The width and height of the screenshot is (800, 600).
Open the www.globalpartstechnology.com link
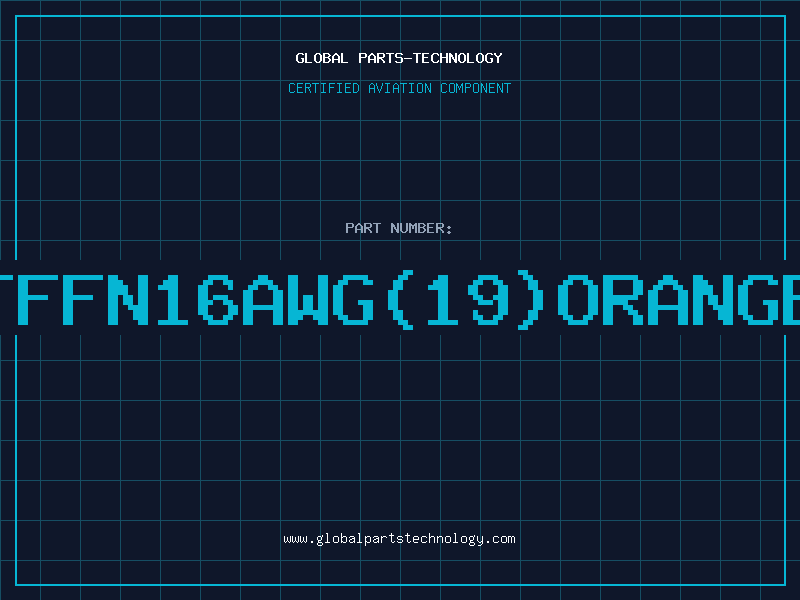coord(399,539)
